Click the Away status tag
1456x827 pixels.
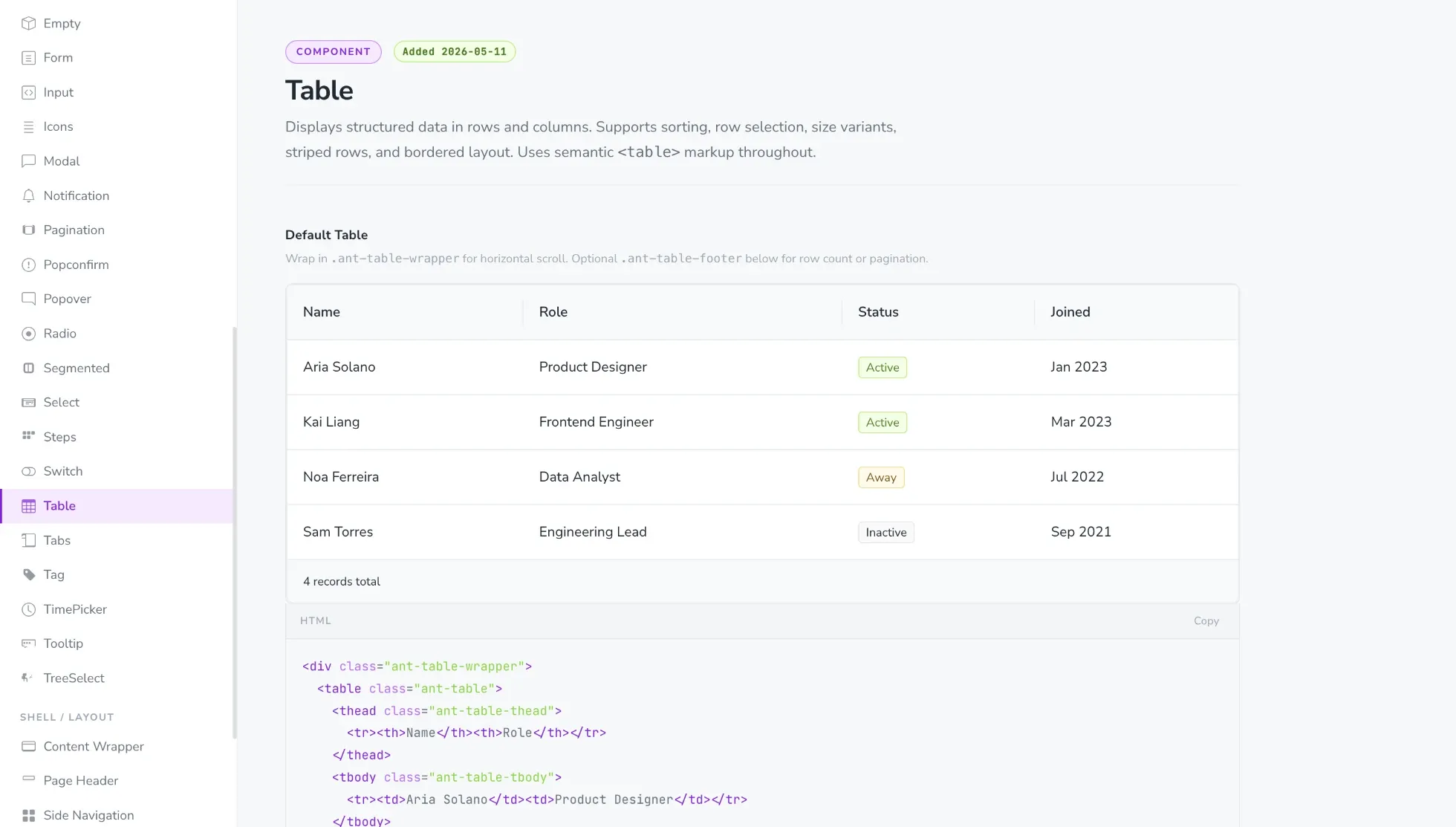pyautogui.click(x=881, y=478)
